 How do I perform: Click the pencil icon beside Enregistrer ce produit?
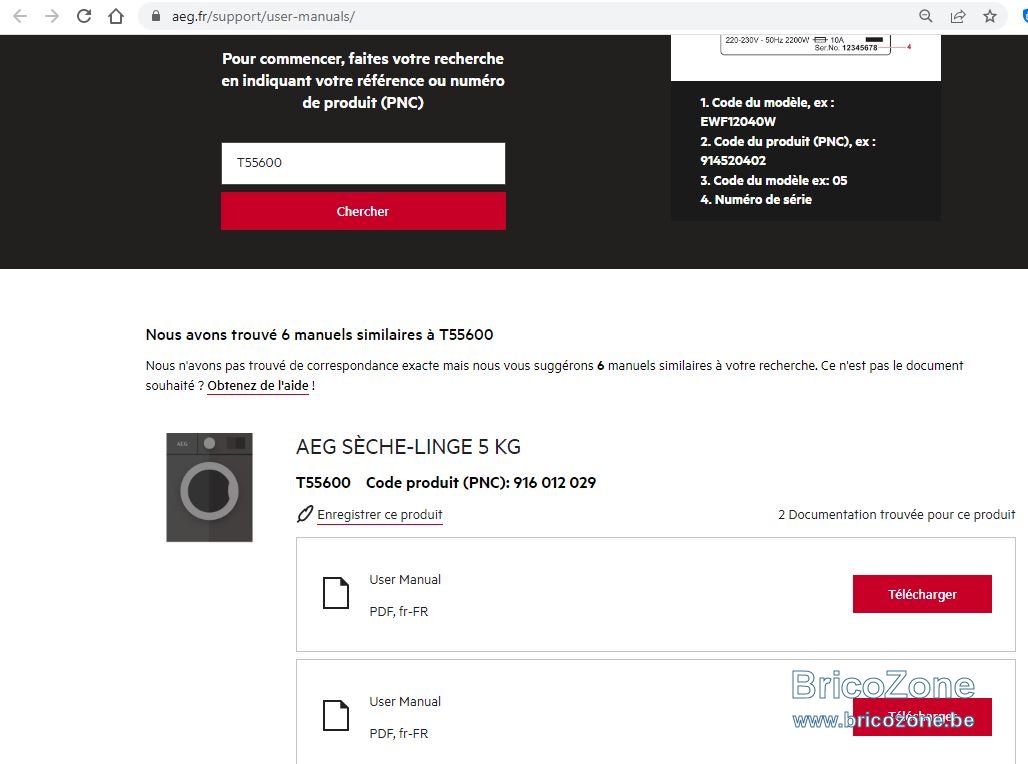pos(305,514)
